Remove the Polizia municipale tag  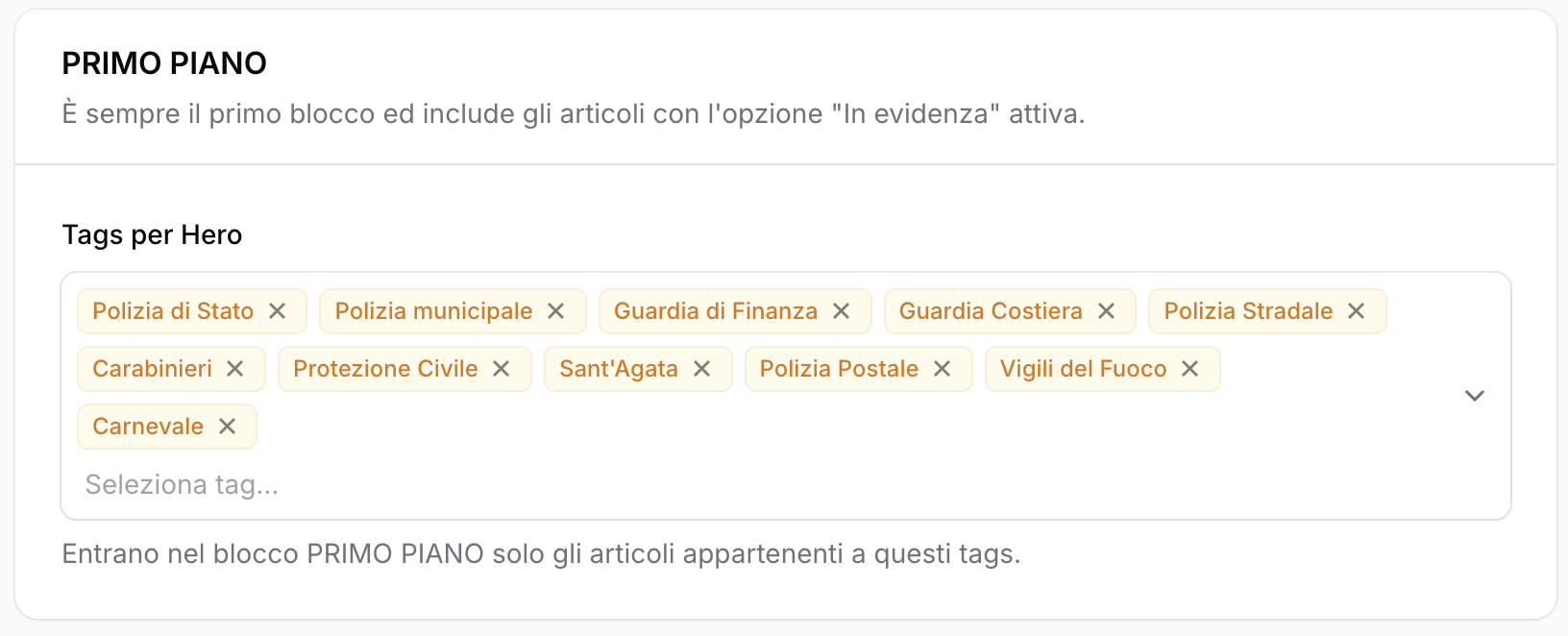coord(556,311)
